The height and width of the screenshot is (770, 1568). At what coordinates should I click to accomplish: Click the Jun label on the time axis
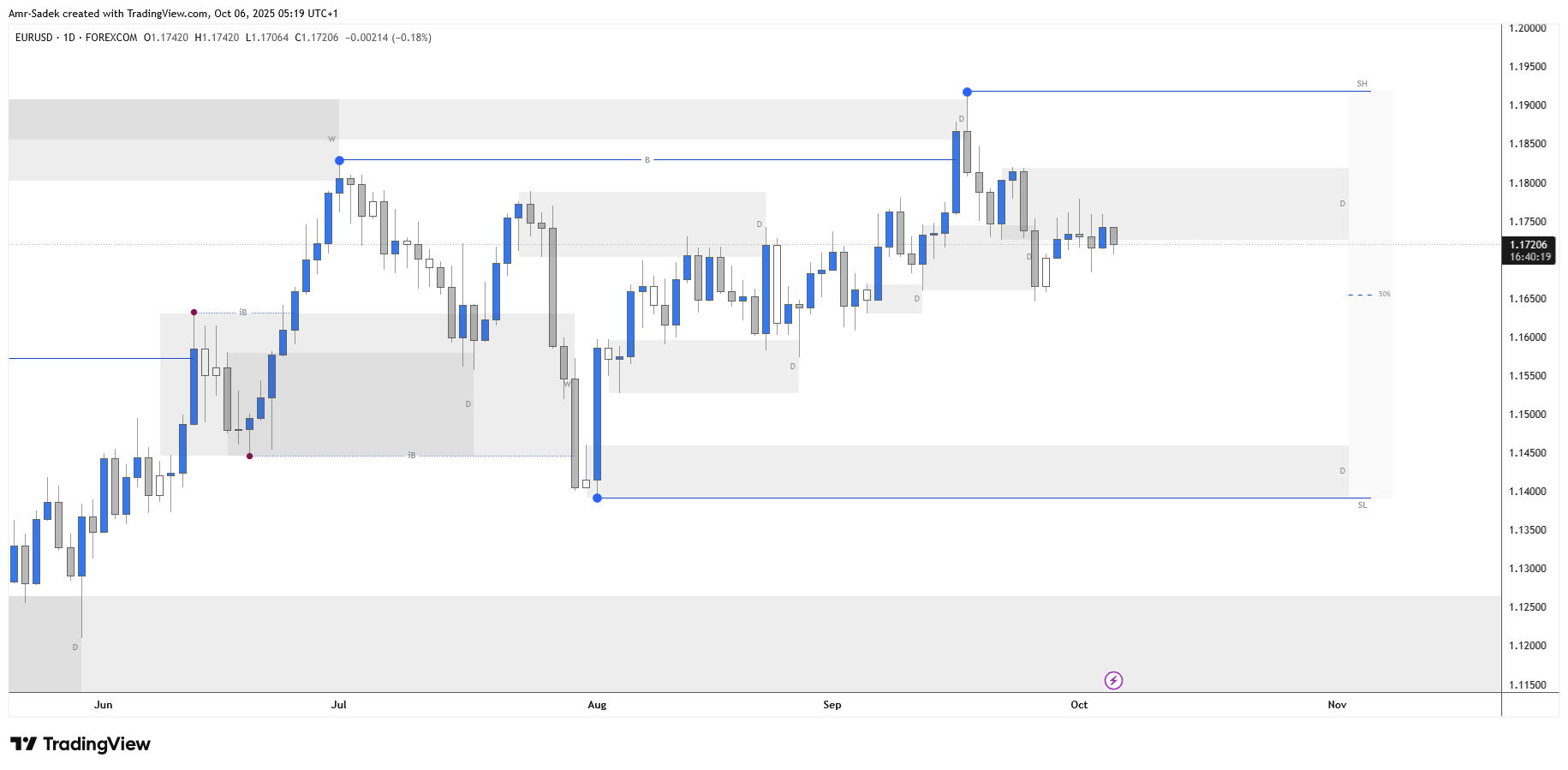103,705
